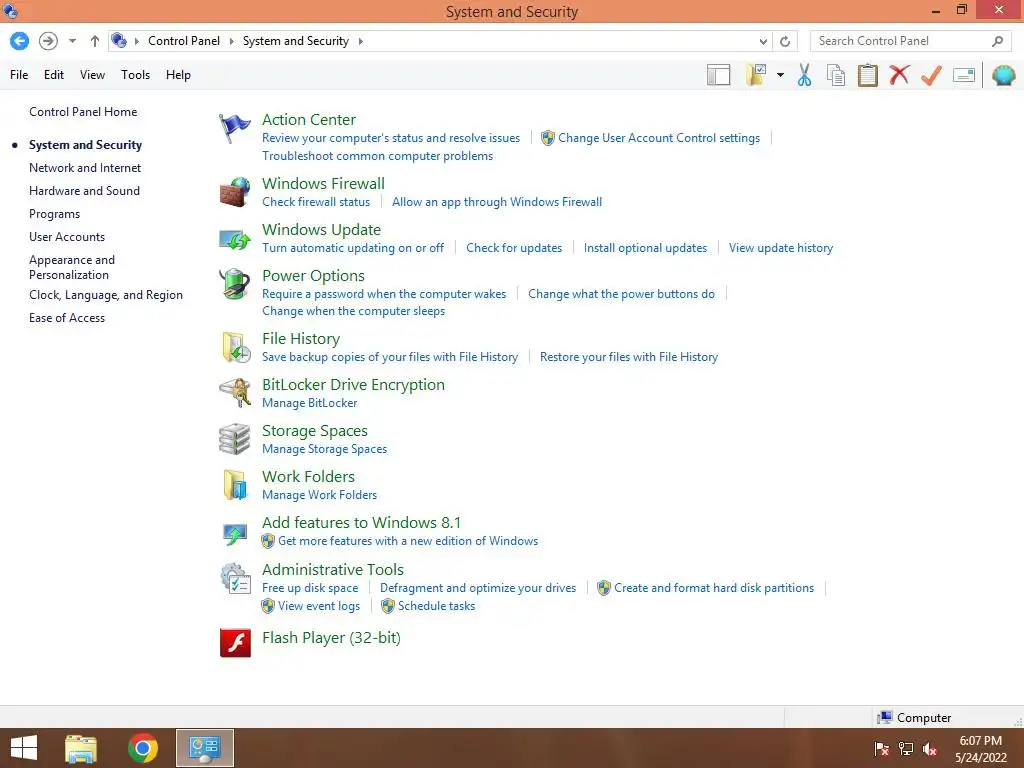Open the File menu
The image size is (1024, 768).
pyautogui.click(x=19, y=75)
